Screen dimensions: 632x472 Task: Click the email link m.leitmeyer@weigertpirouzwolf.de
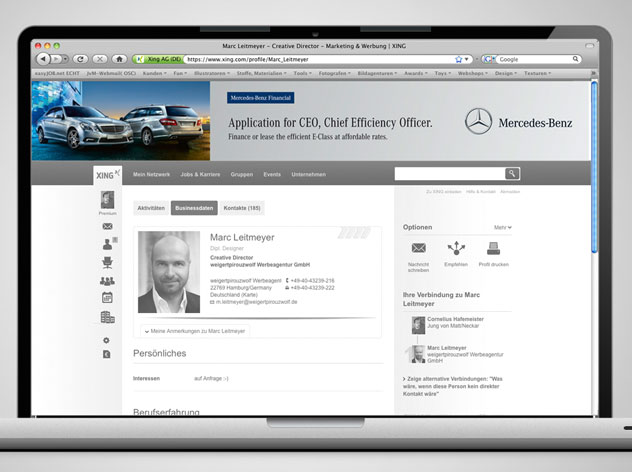click(255, 301)
